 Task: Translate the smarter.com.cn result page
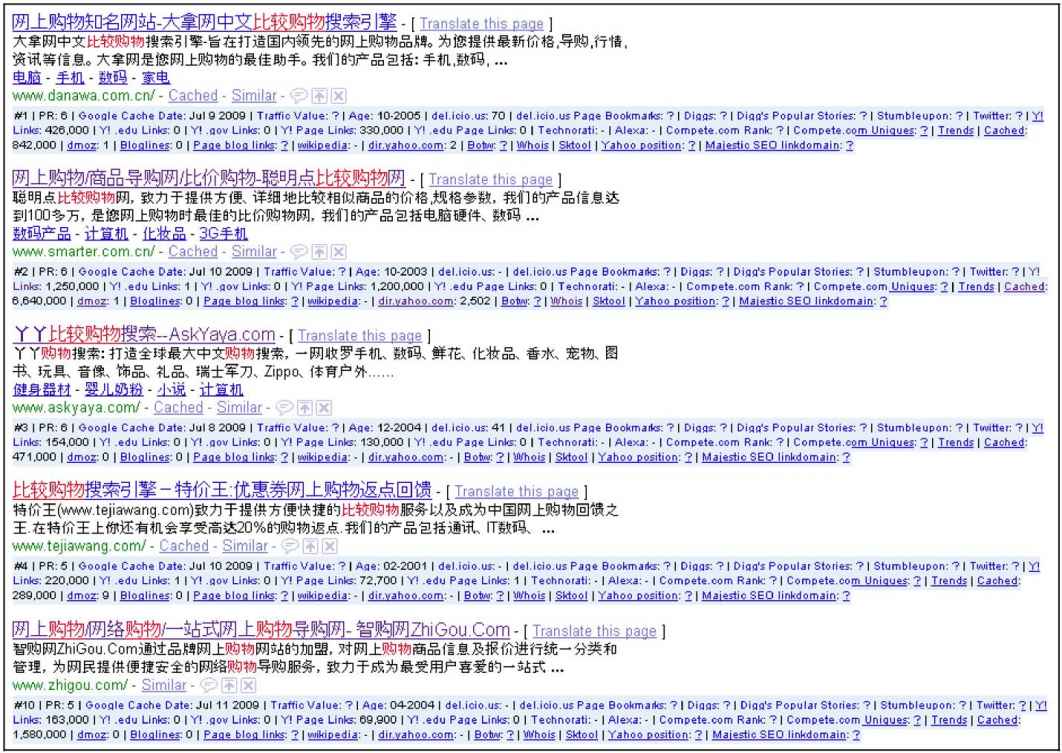[x=490, y=179]
